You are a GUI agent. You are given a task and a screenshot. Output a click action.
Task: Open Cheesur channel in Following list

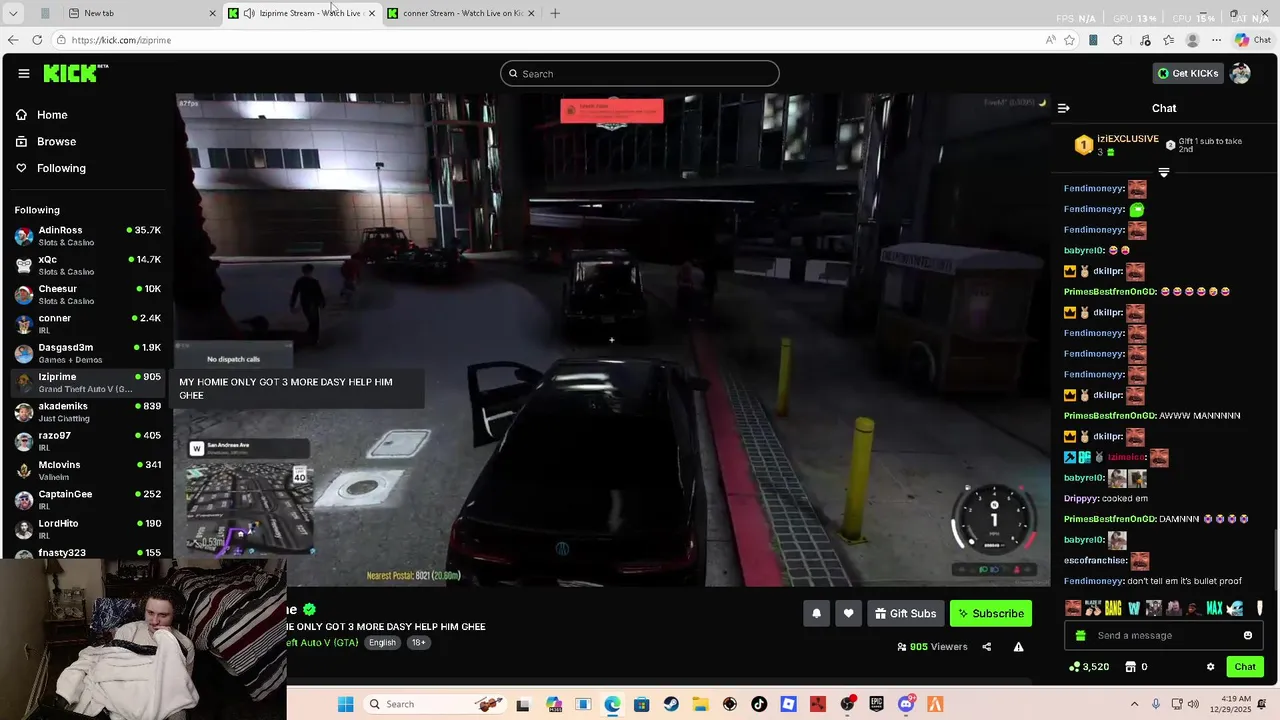pos(88,294)
